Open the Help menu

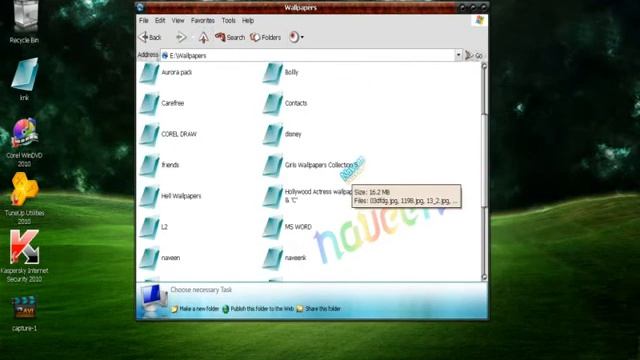248,20
